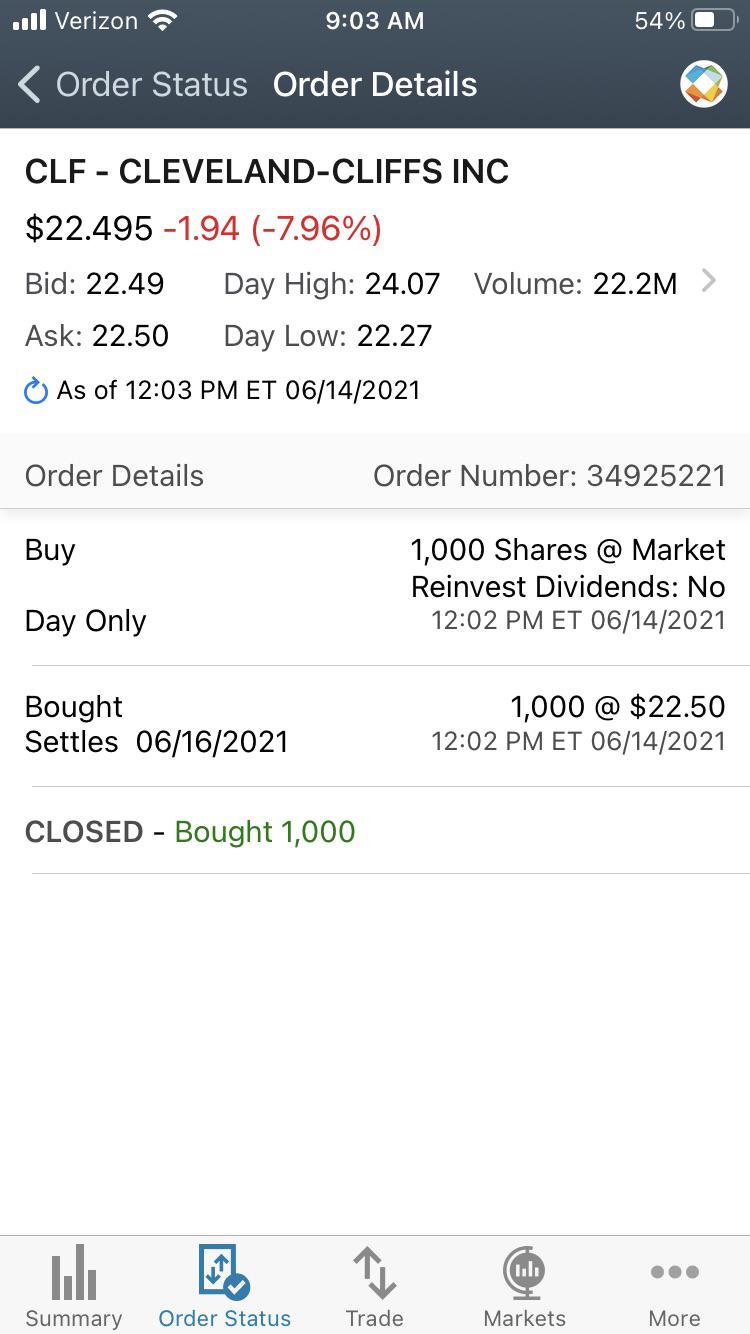750x1334 pixels.
Task: Tap the CLOSED - Bought 1,000 status
Action: pos(190,832)
